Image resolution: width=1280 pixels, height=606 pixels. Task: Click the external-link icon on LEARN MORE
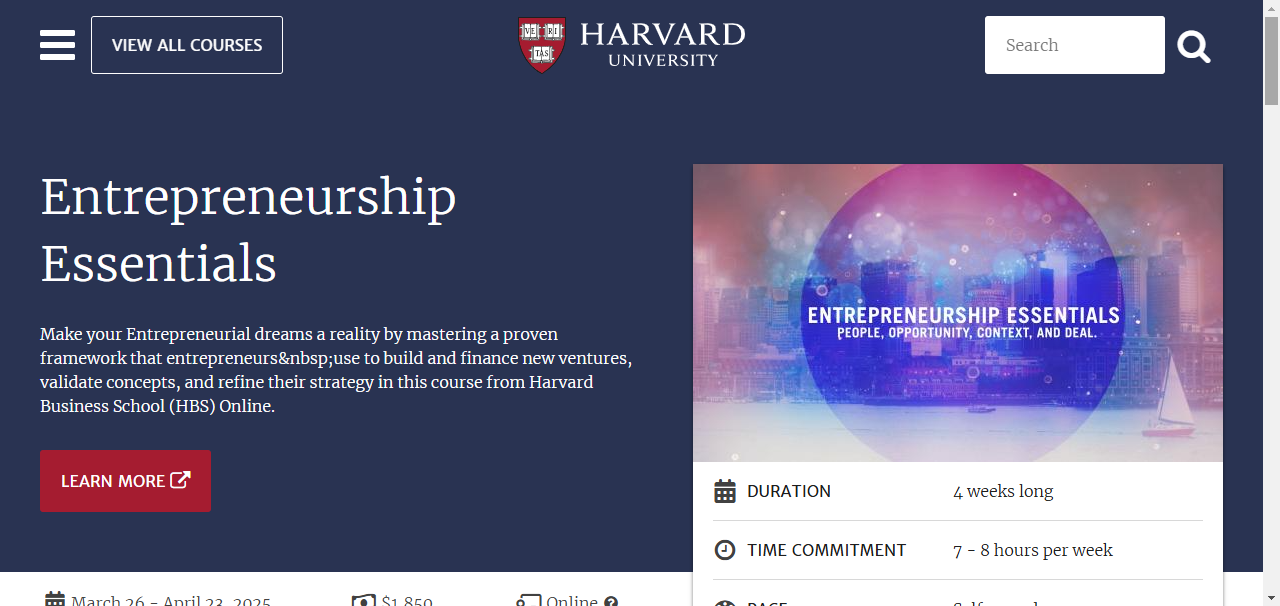[x=180, y=480]
